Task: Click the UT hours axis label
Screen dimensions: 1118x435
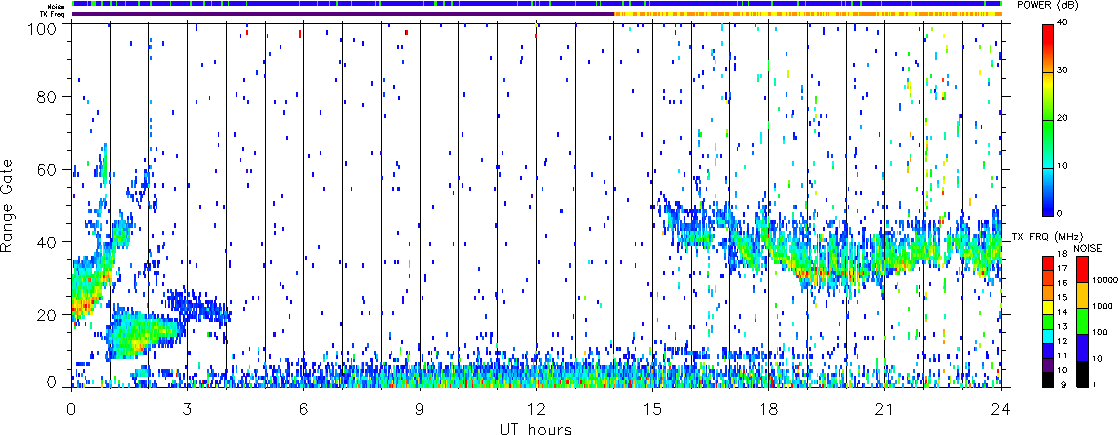Action: tap(536, 428)
